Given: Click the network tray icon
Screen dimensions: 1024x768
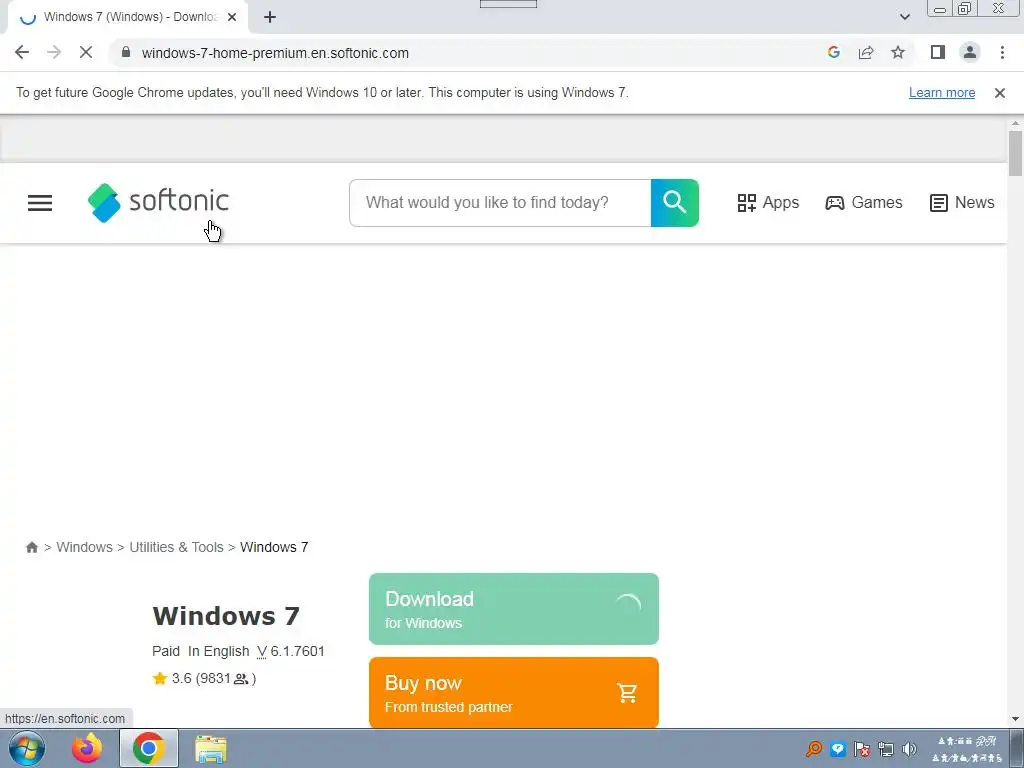Looking at the screenshot, I should point(886,749).
